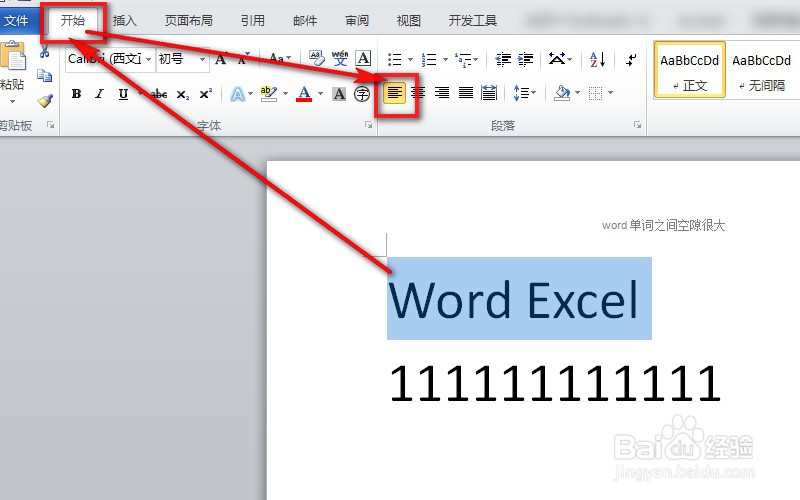The height and width of the screenshot is (500, 800).
Task: Expand the Paste options arrow
Action: (12, 102)
